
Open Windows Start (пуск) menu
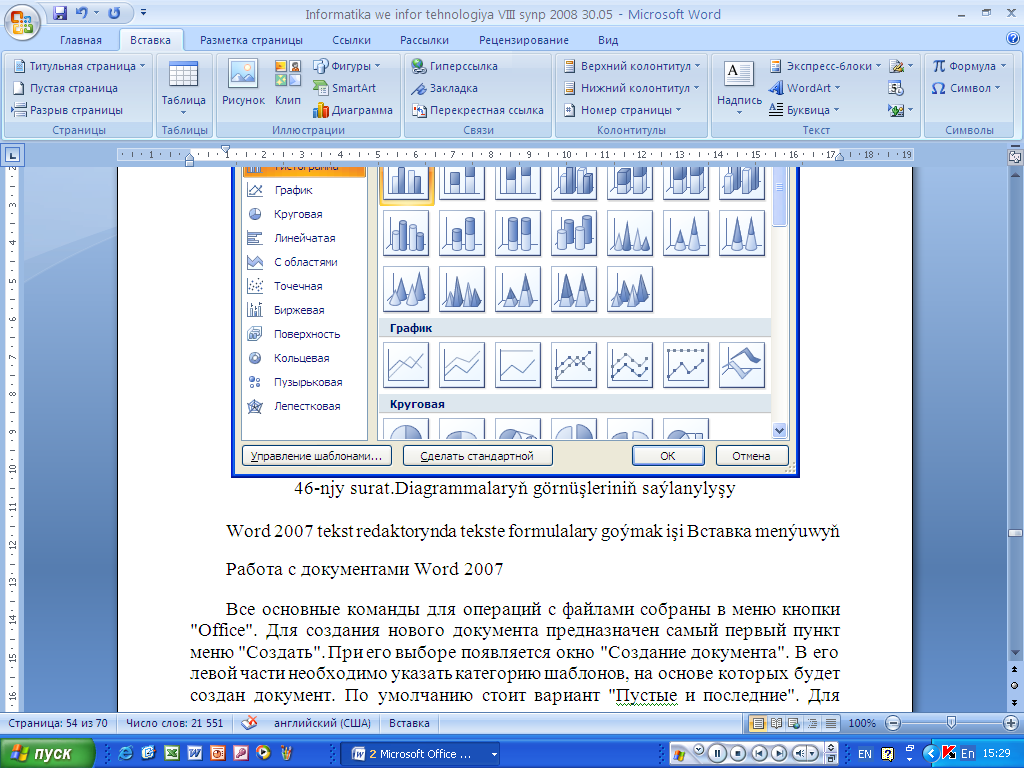click(x=47, y=754)
